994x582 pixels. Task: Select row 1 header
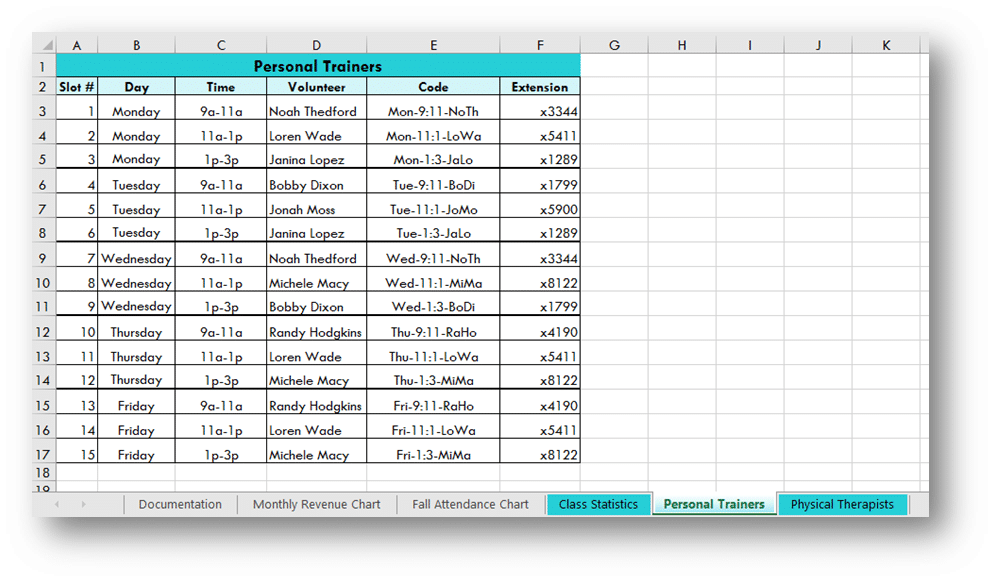42,66
